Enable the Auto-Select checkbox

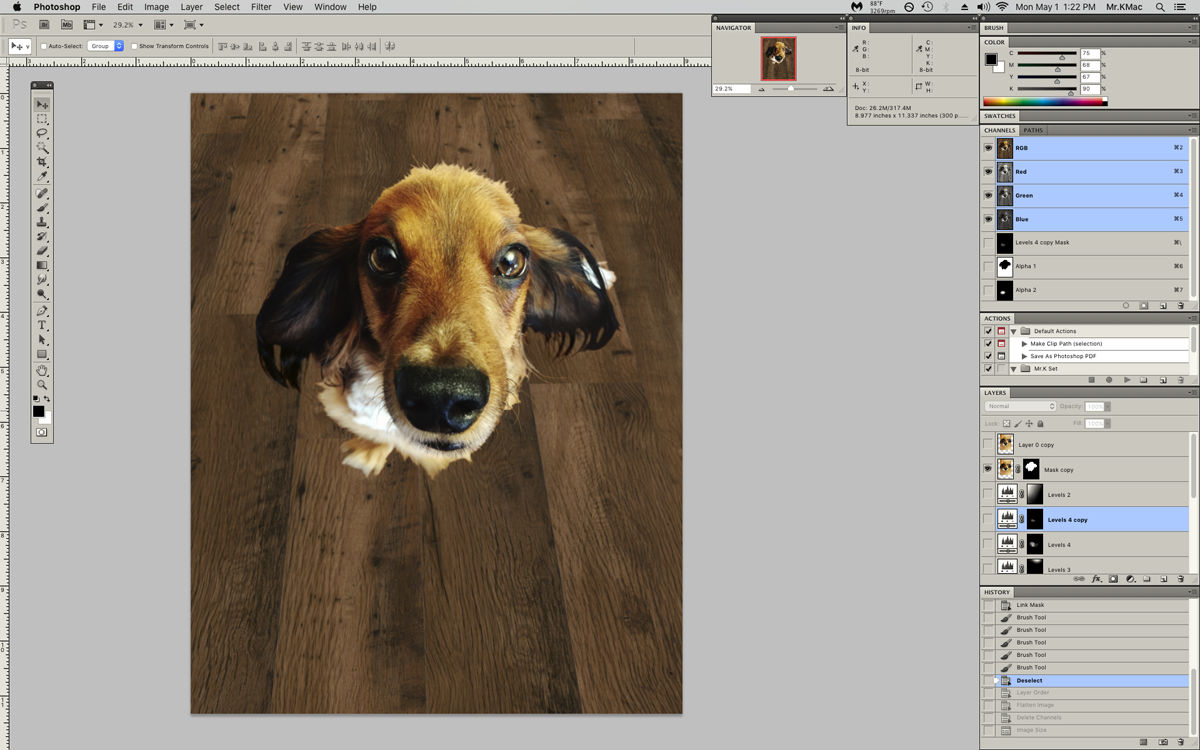45,46
